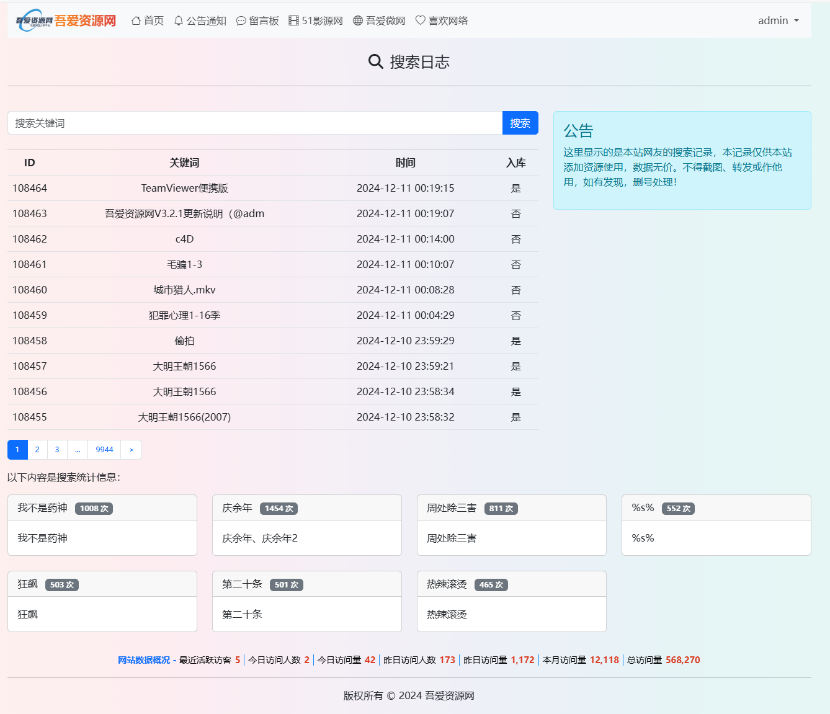Click the TeamViewer便携版 keyword
The image size is (830, 714).
[184, 188]
